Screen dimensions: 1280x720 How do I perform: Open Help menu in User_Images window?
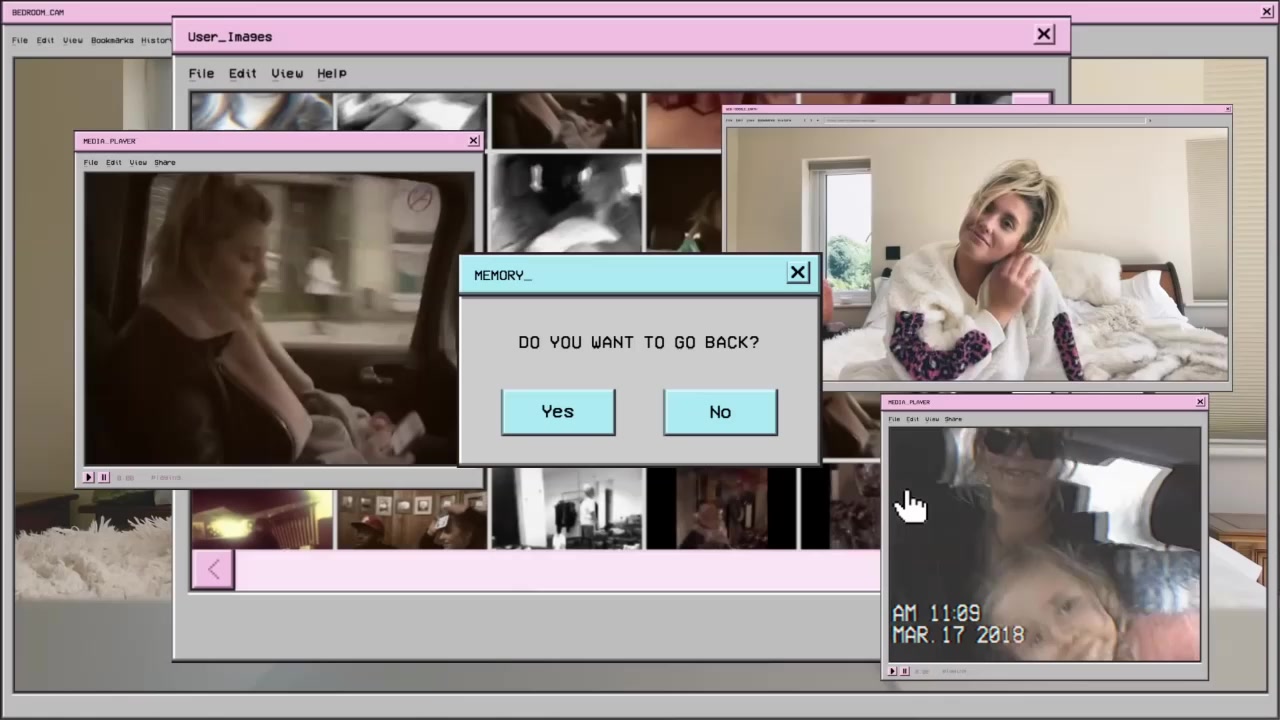(x=332, y=73)
